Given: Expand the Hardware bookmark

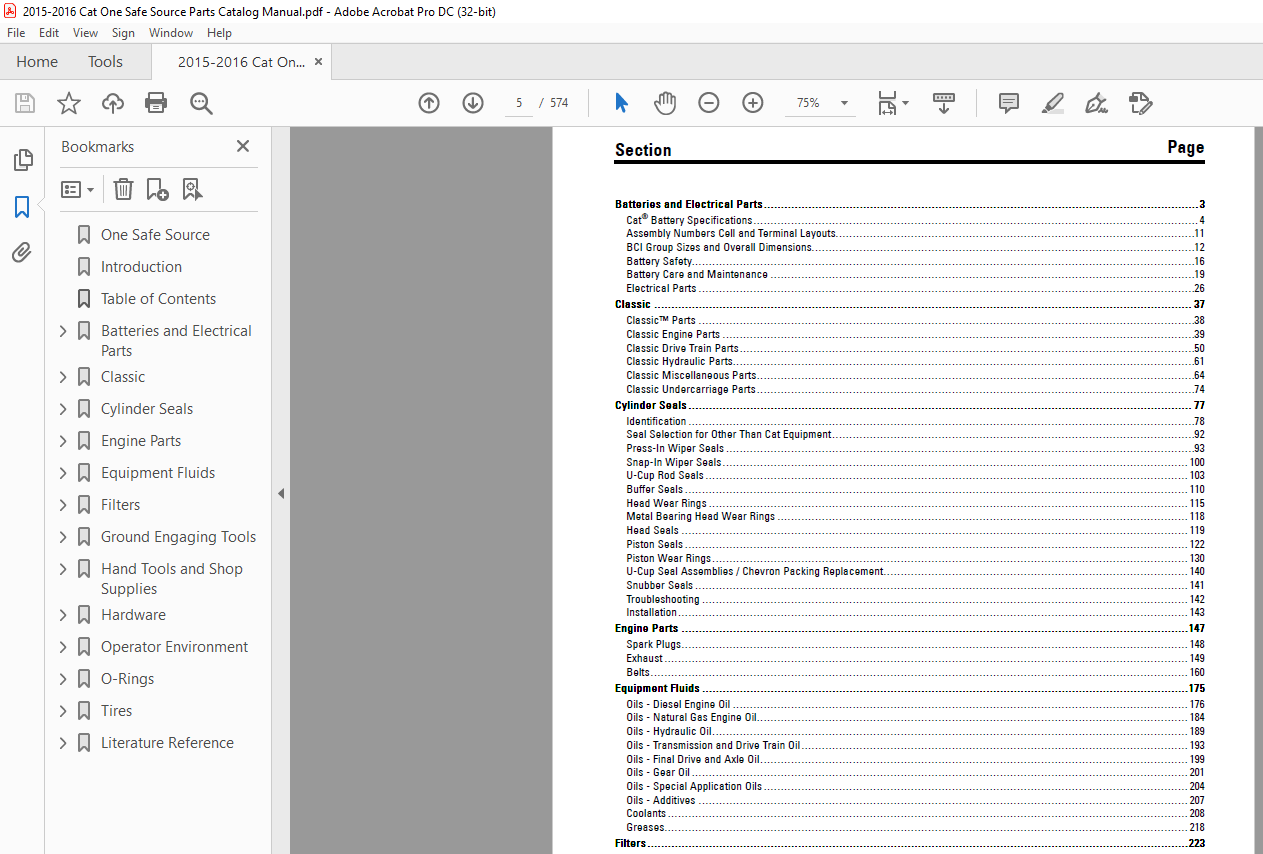Looking at the screenshot, I should point(63,615).
